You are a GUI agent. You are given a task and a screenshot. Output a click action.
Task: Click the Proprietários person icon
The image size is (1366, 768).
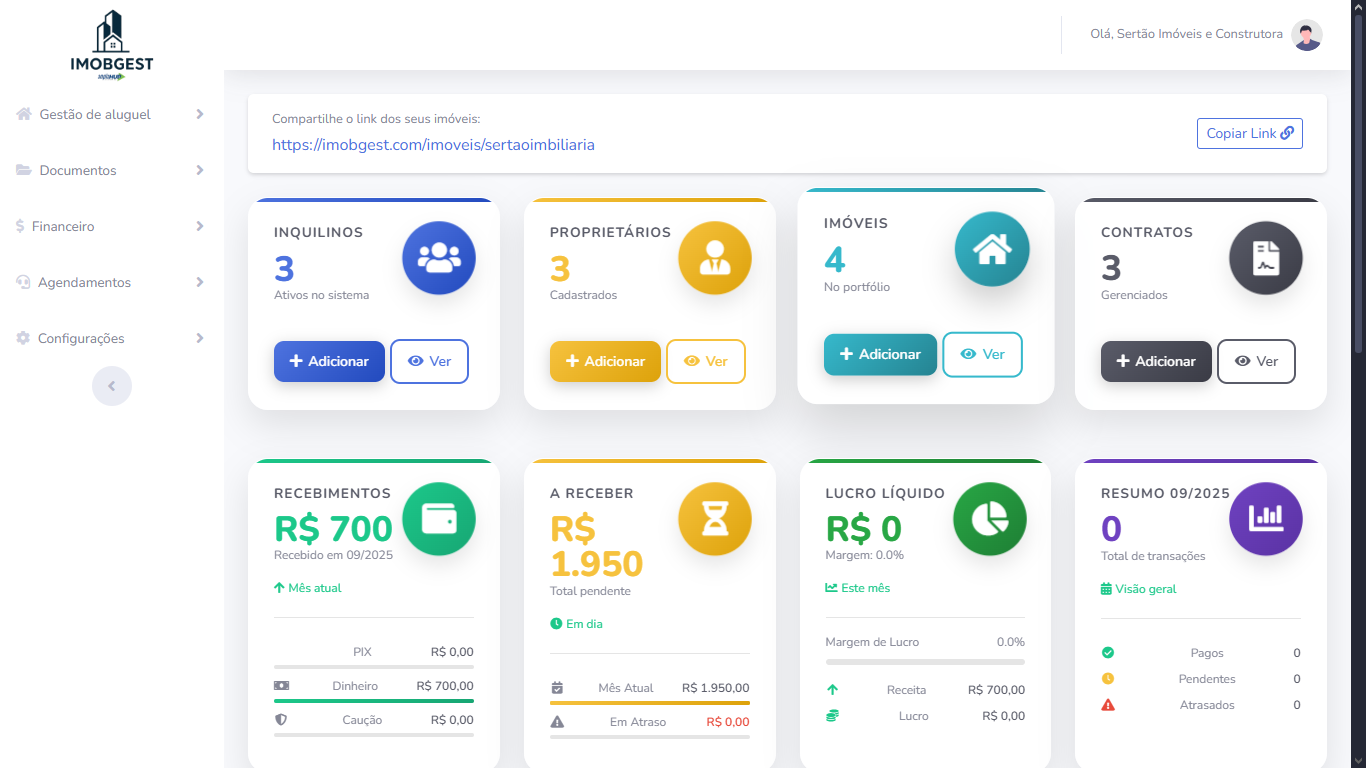click(715, 258)
